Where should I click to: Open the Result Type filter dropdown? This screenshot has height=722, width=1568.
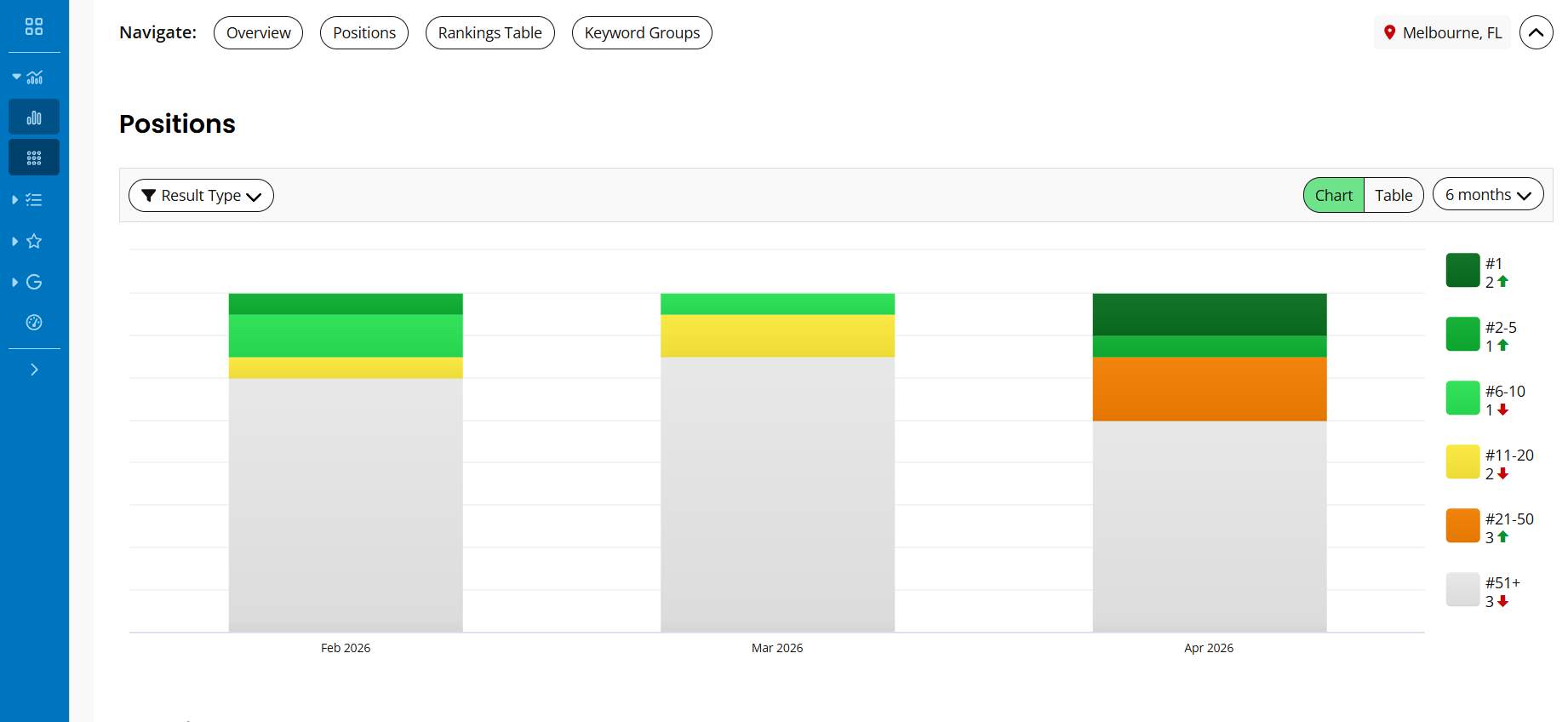point(201,196)
